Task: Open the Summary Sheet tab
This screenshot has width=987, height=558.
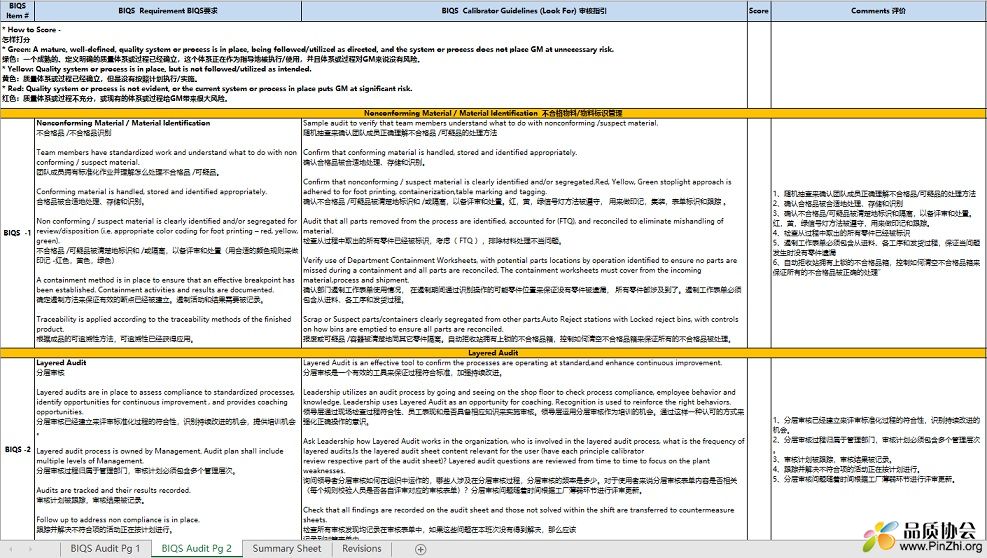Action: 286,549
